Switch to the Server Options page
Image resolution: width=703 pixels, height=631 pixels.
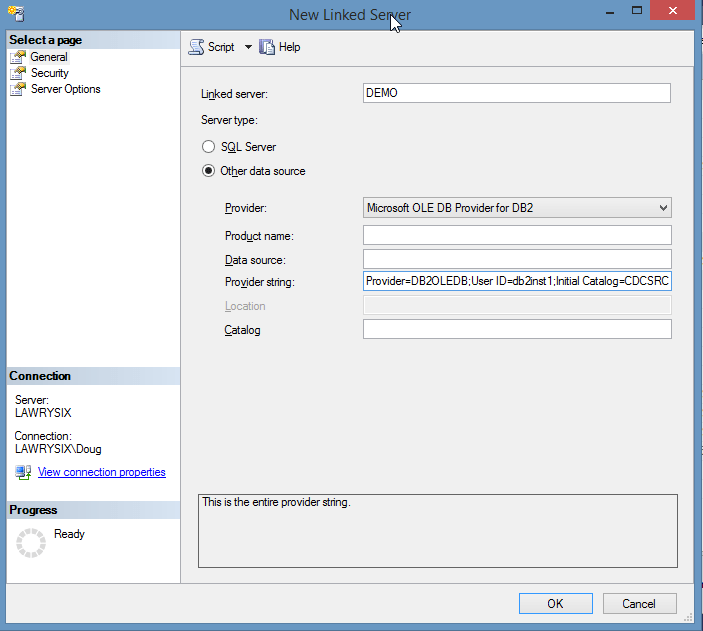tap(65, 89)
